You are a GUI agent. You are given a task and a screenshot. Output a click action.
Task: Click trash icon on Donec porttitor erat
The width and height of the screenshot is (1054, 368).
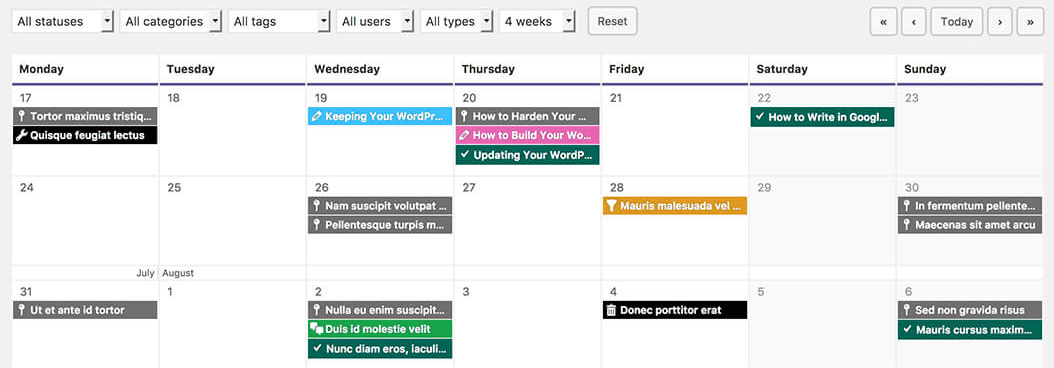pyautogui.click(x=611, y=310)
